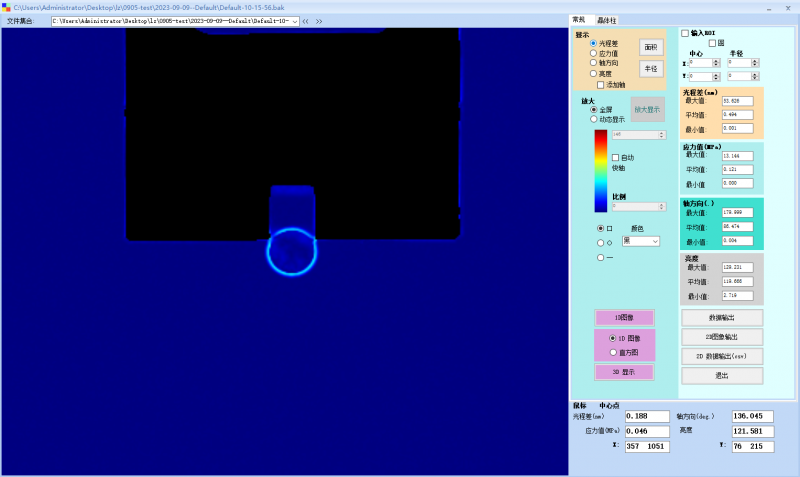Viewport: 800px width, 477px height.
Task: Click the 2D图像输出 button
Action: coord(722,337)
